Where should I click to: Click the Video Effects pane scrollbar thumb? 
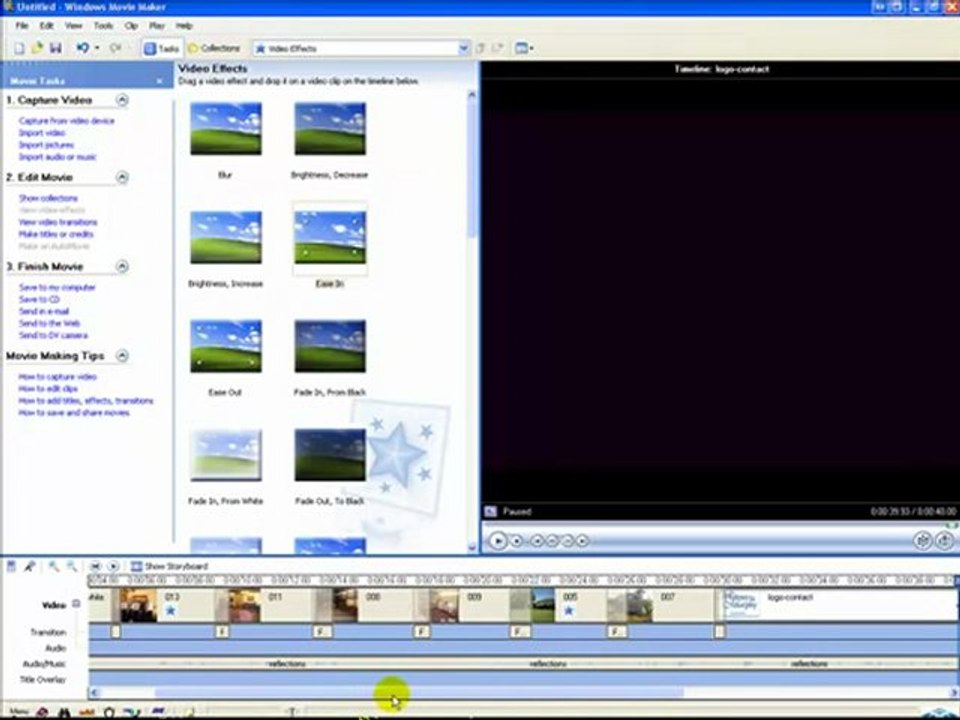(x=472, y=168)
